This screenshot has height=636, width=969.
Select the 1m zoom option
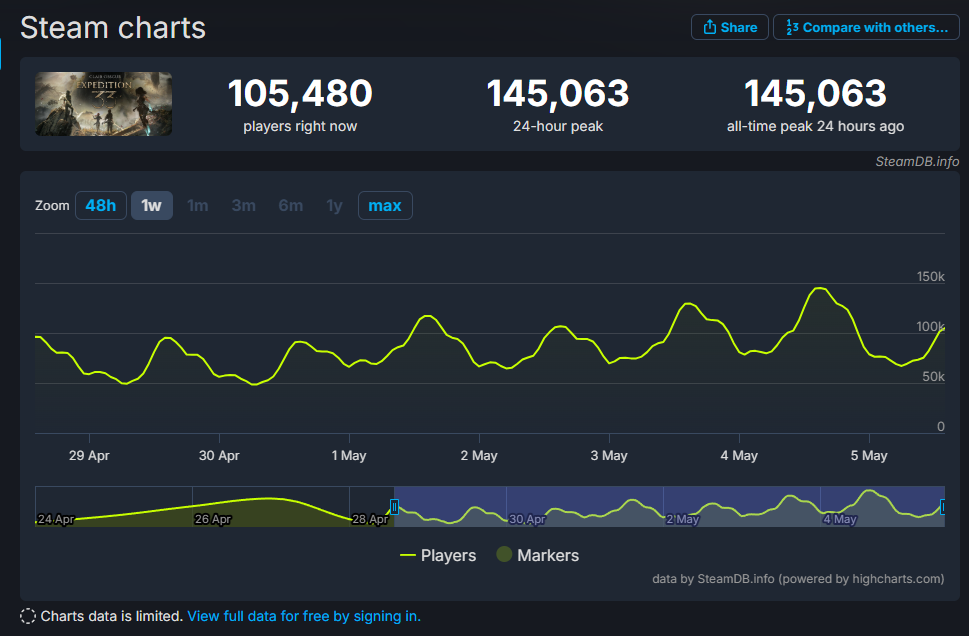coord(198,205)
